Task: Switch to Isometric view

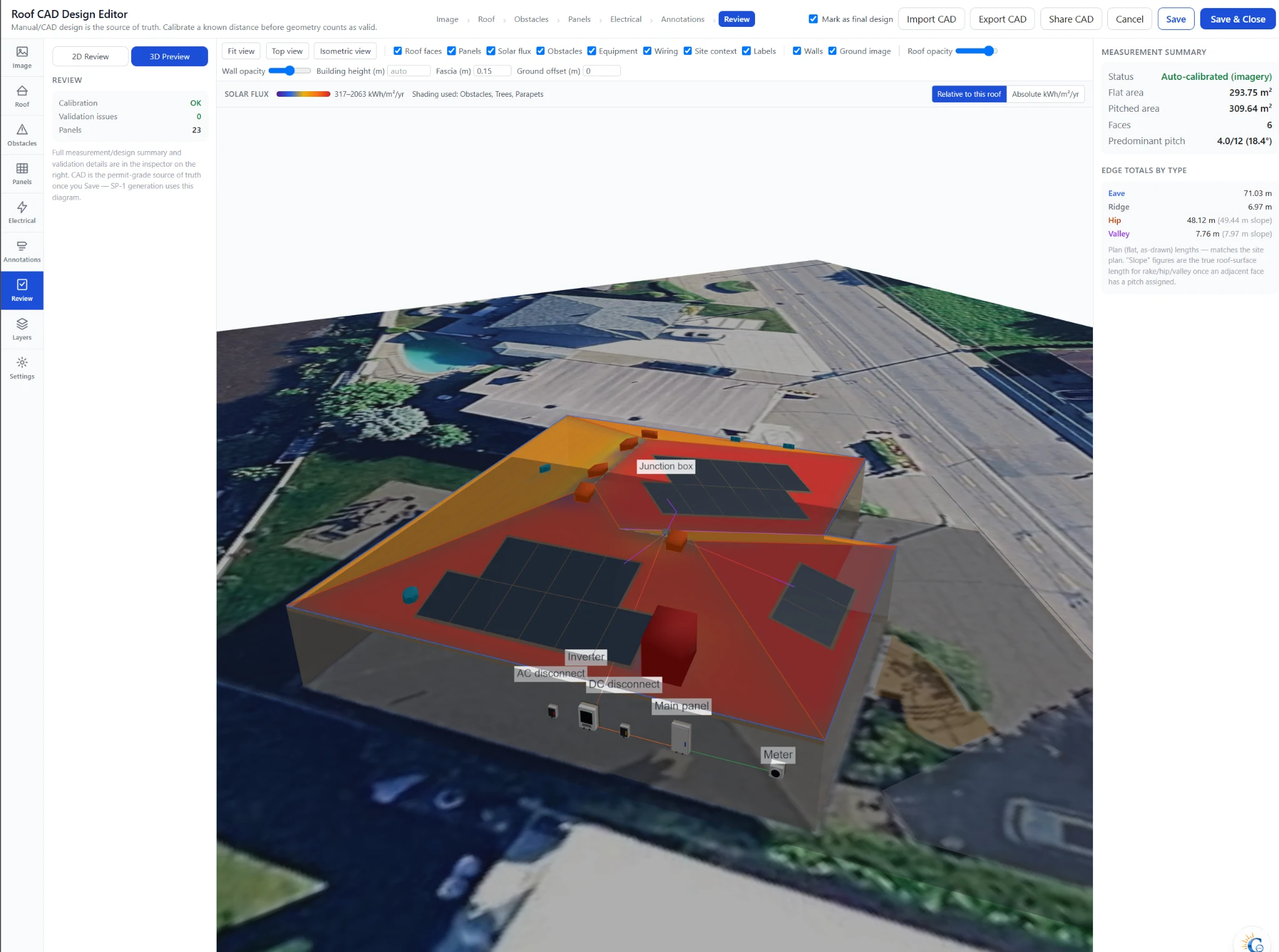Action: tap(345, 51)
